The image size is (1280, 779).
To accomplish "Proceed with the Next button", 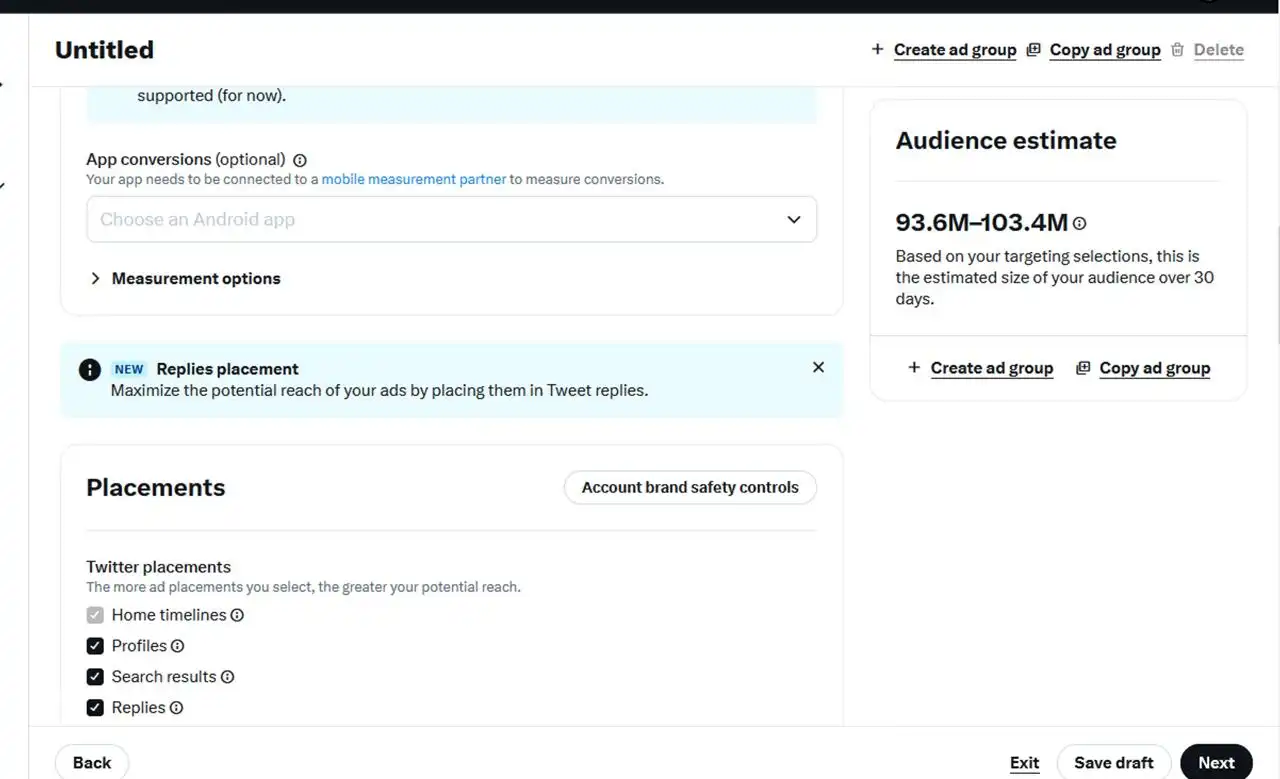I will (1216, 763).
